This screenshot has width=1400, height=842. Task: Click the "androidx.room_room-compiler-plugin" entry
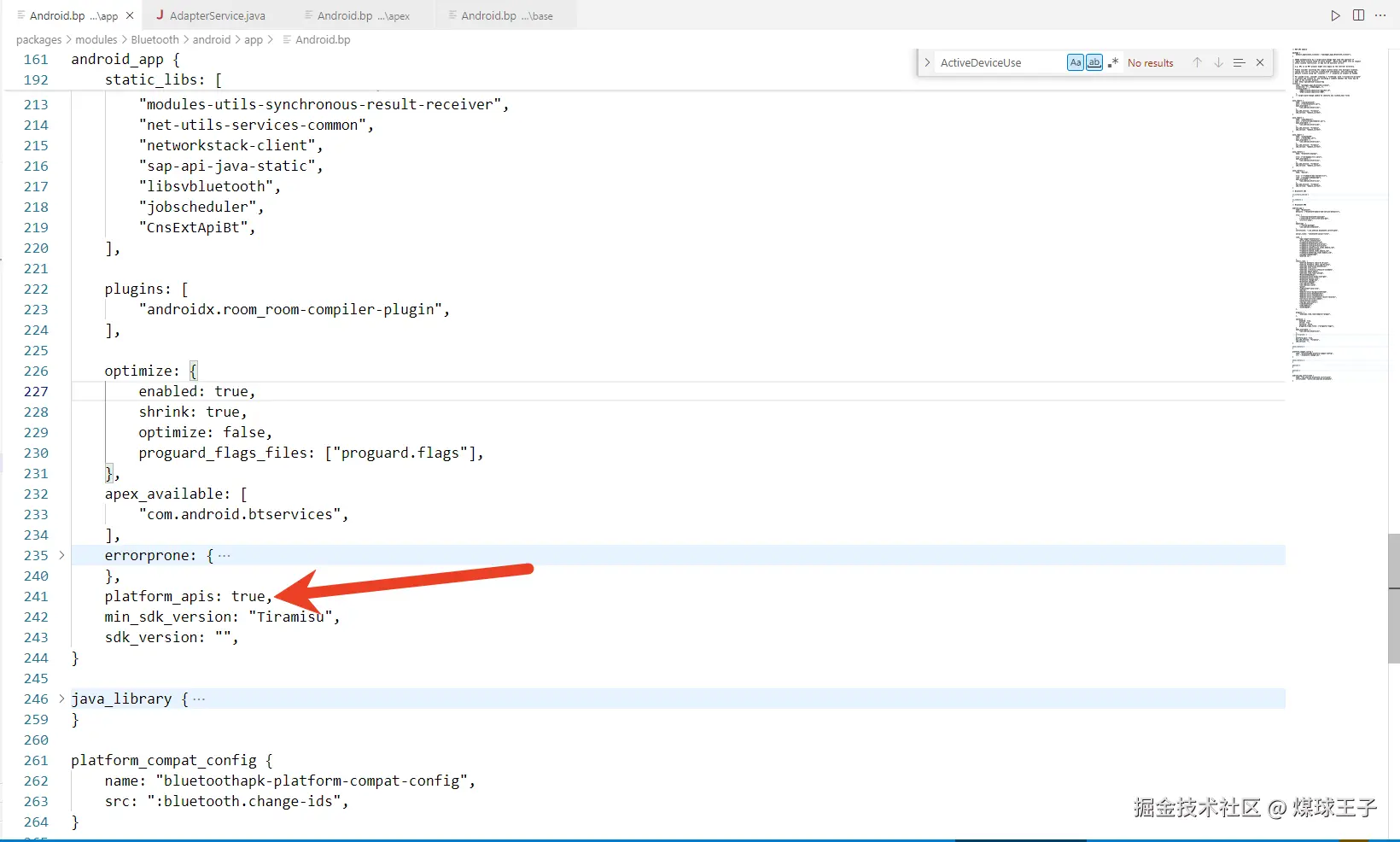tap(295, 309)
